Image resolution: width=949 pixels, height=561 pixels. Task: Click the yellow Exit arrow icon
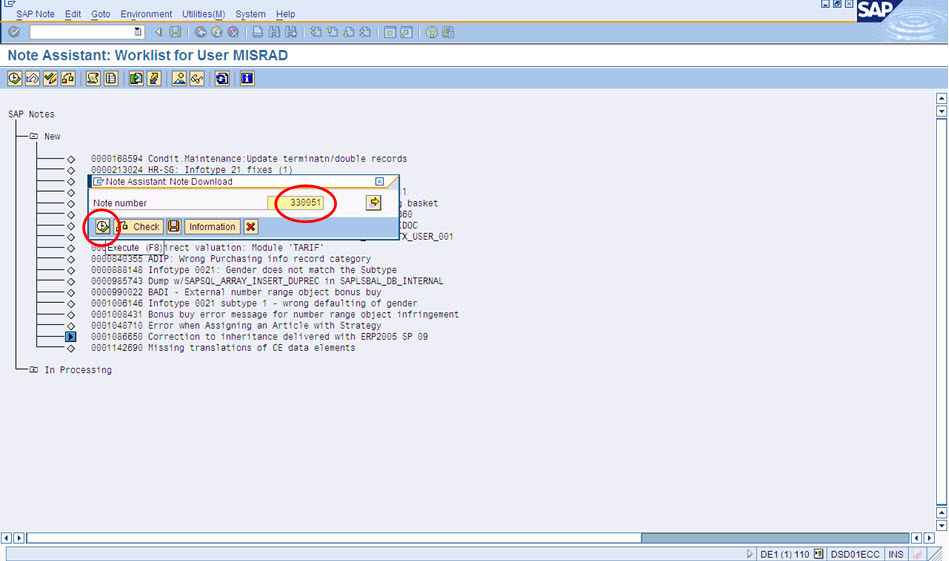point(217,32)
